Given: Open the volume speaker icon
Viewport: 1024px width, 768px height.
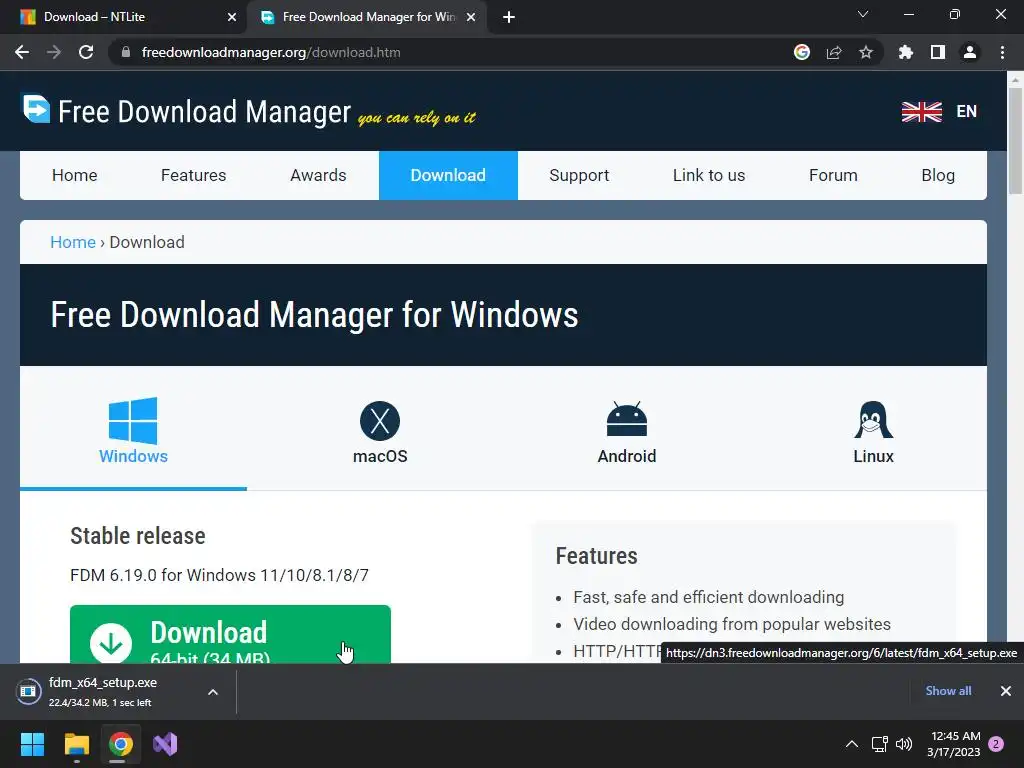Looking at the screenshot, I should point(904,744).
